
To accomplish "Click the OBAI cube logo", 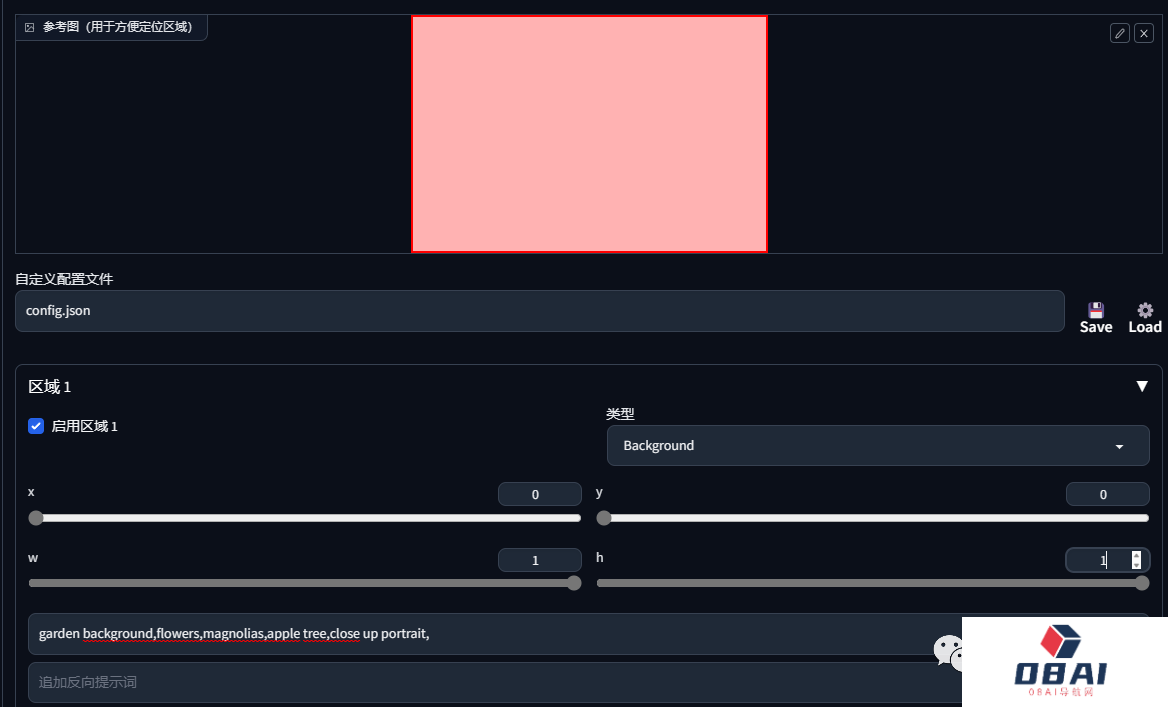I will click(1060, 642).
